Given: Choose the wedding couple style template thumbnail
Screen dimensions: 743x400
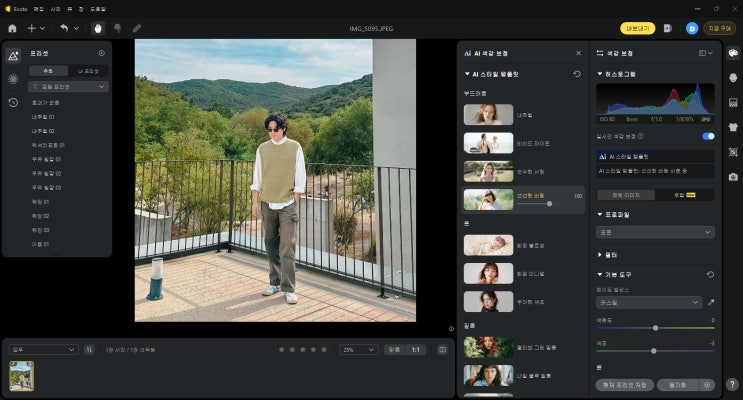Looking at the screenshot, I should (x=488, y=143).
